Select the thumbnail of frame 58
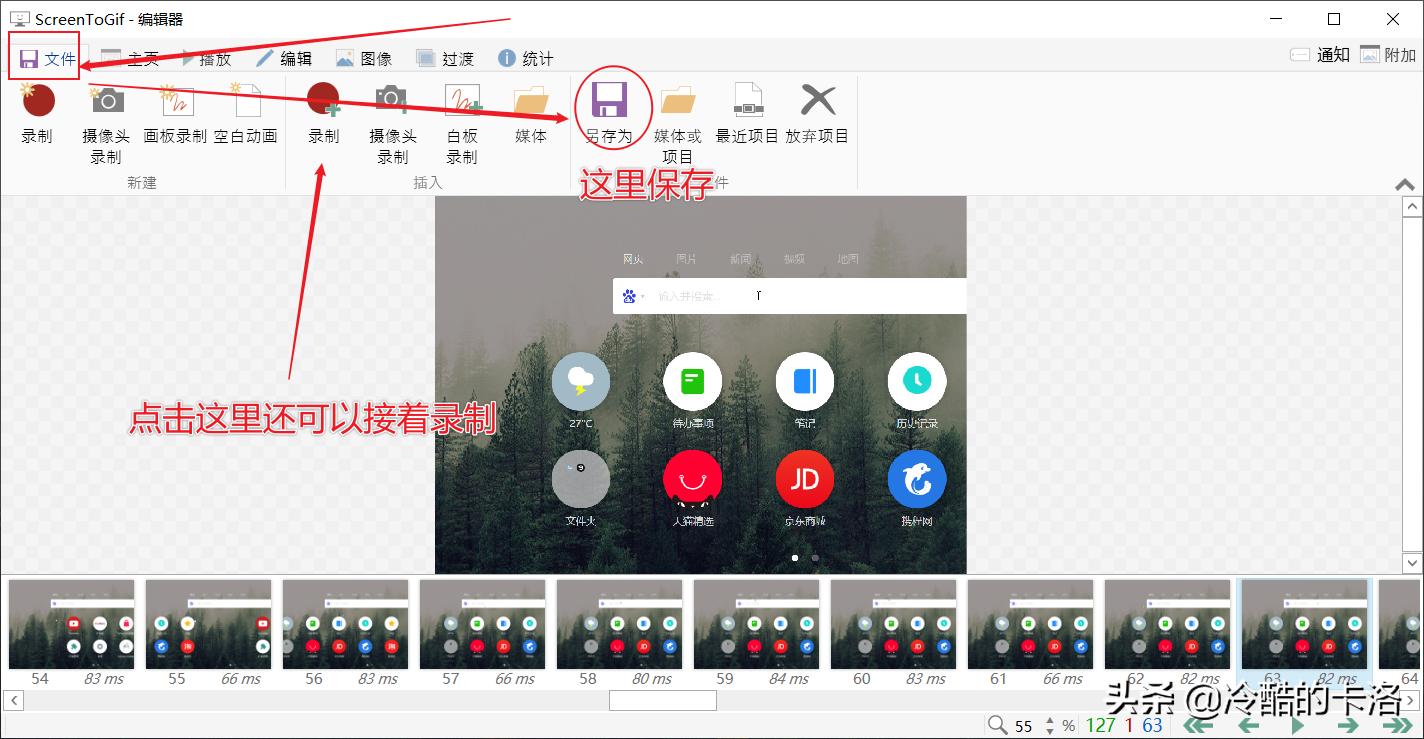 [619, 623]
